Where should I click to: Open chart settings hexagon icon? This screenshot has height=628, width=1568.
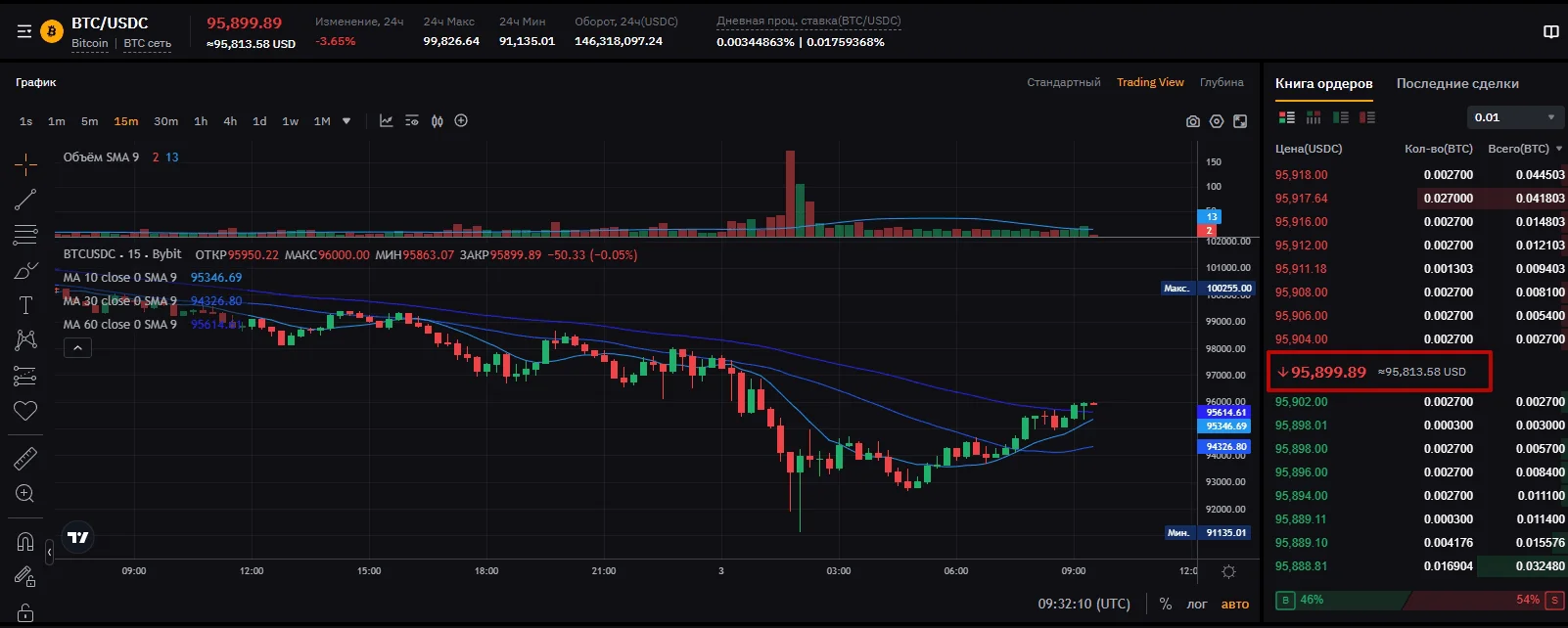(1217, 121)
